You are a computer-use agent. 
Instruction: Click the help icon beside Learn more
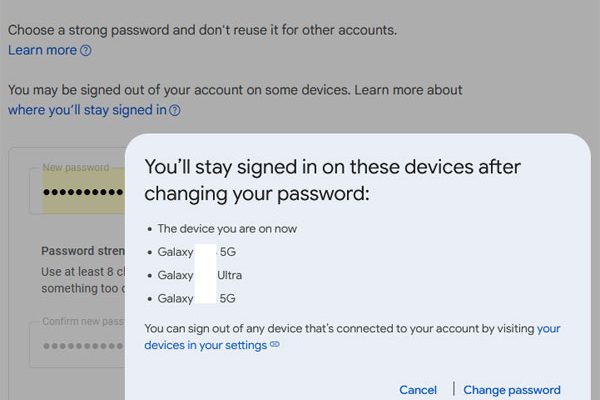85,50
